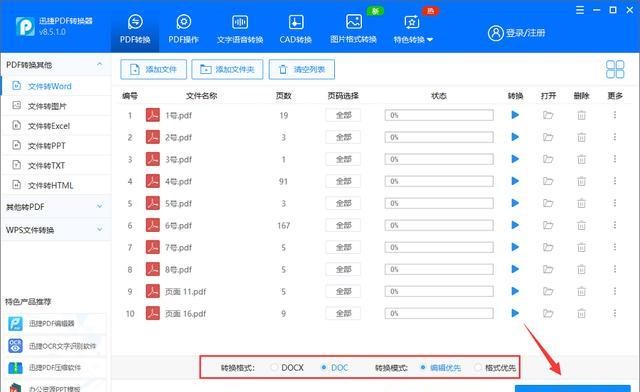Viewport: 640px width, 392px height.
Task: Click PDF icon of 2号.pdf
Action: click(x=153, y=137)
